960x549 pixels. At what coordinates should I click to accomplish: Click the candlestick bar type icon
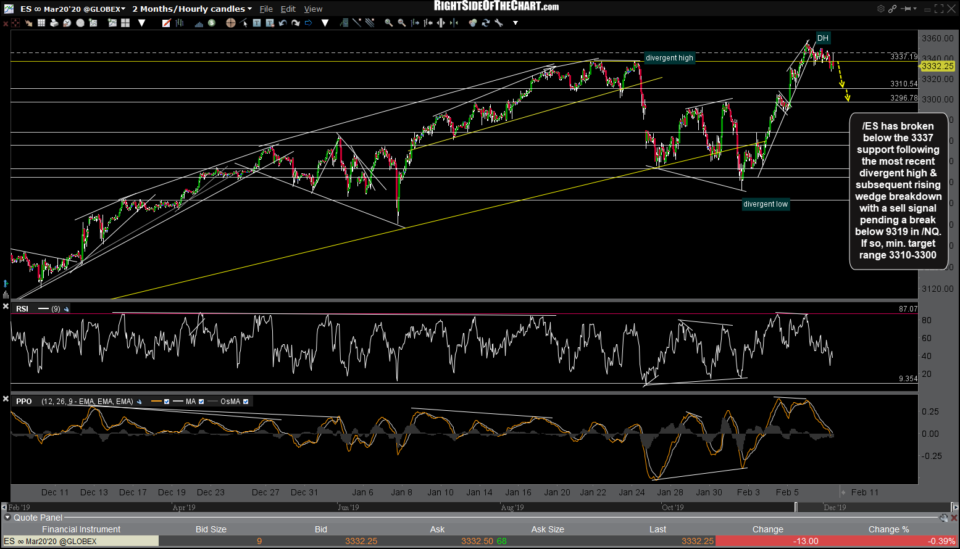click(x=179, y=23)
